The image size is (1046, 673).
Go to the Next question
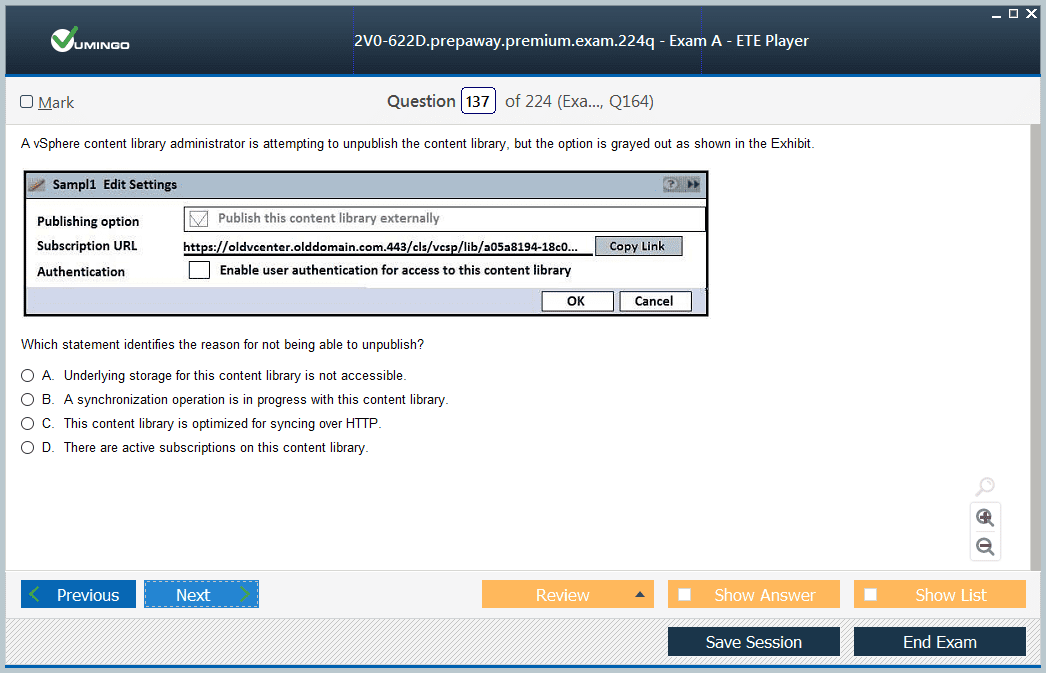click(201, 594)
